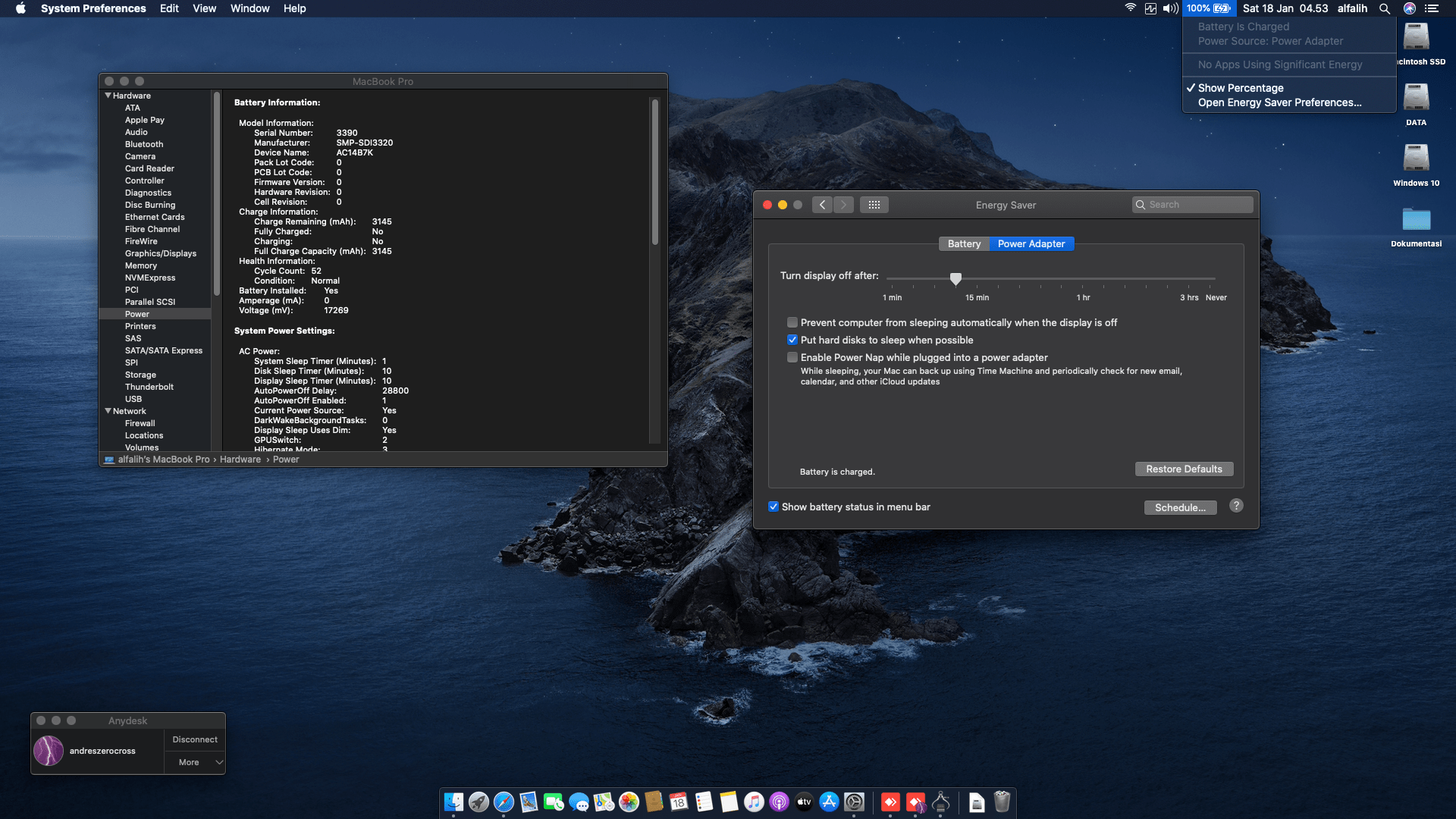Open Maps from the dock
This screenshot has height=819, width=1456.
pos(604,802)
